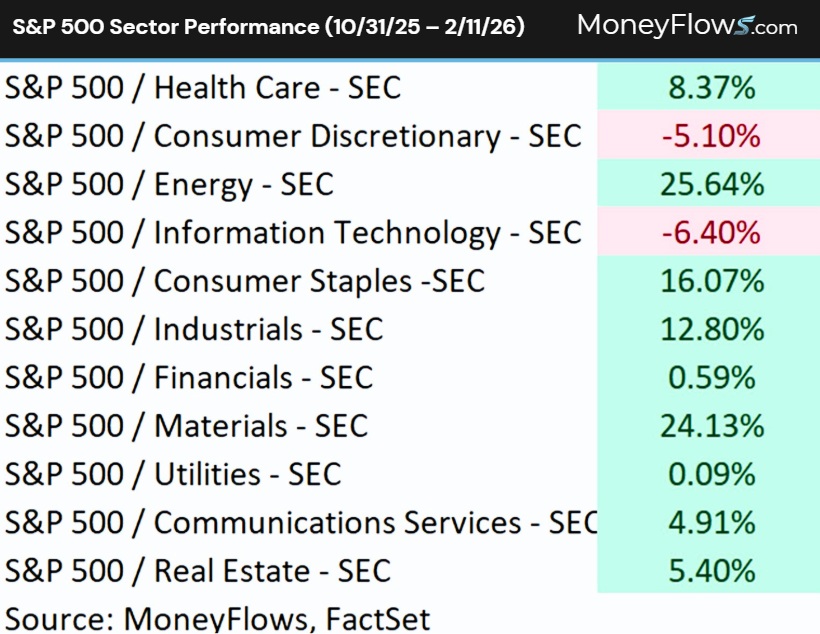Select the Utilities sector row label
Viewport: 820px width, 634px height.
173,474
